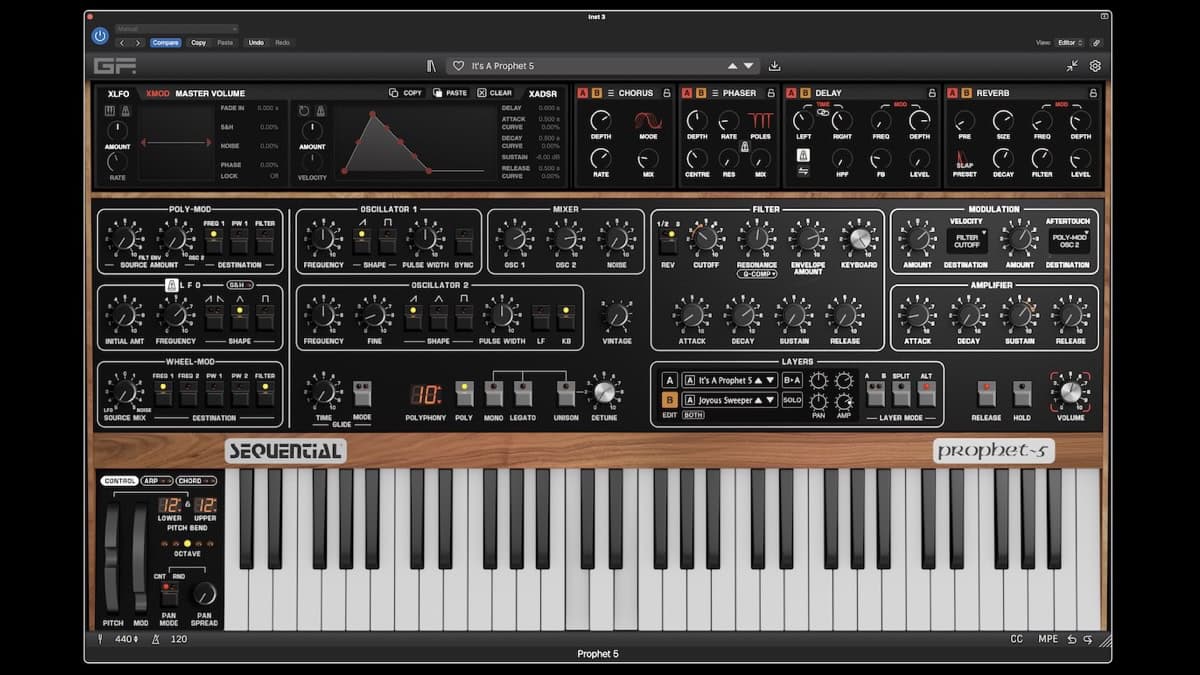
Task: Select the XMOD Master Volume tab
Action: (195, 93)
